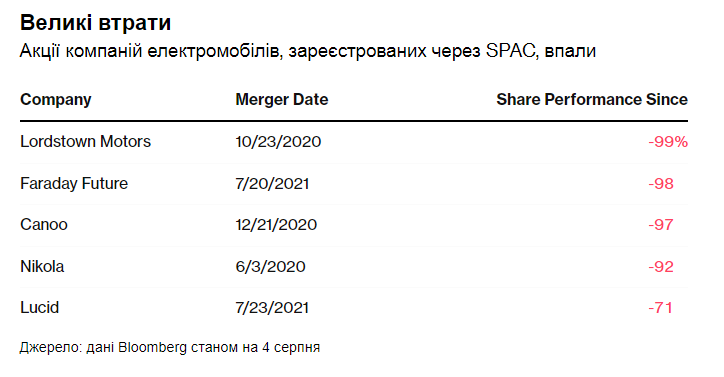Click the Bloomberg source footnote
Image resolution: width=724 pixels, height=377 pixels.
[x=170, y=347]
